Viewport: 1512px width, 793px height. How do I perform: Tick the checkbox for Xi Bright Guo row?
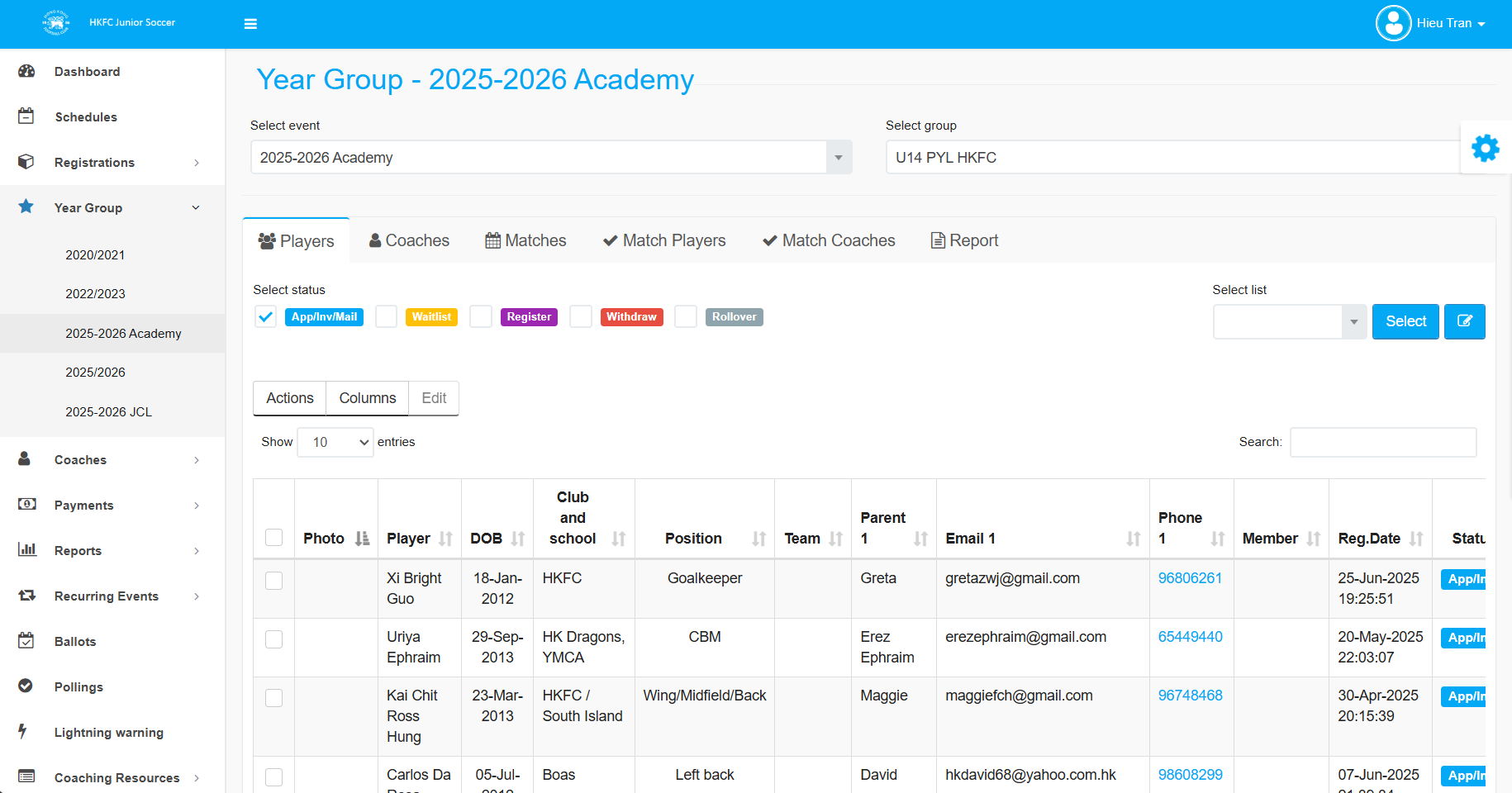coord(273,581)
